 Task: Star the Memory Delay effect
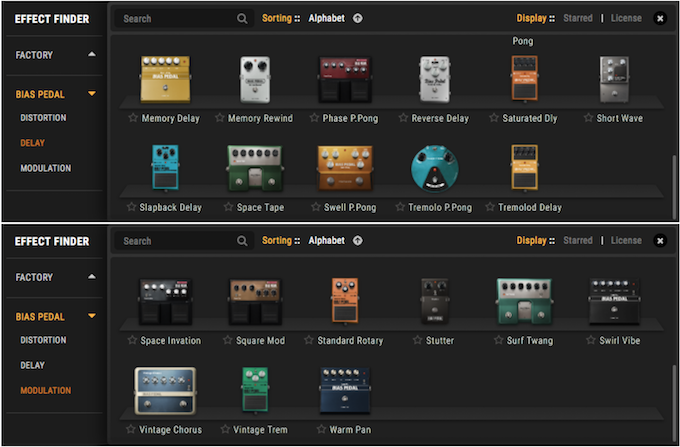133,118
